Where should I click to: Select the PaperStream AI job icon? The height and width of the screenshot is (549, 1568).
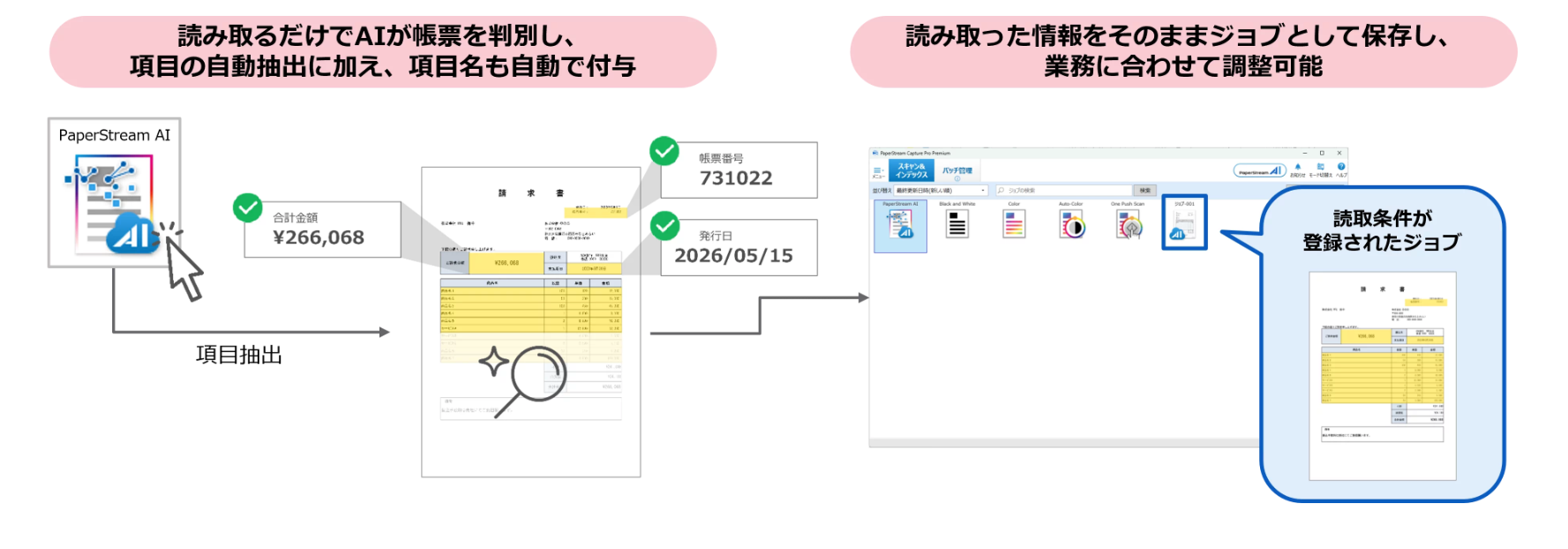pos(900,226)
